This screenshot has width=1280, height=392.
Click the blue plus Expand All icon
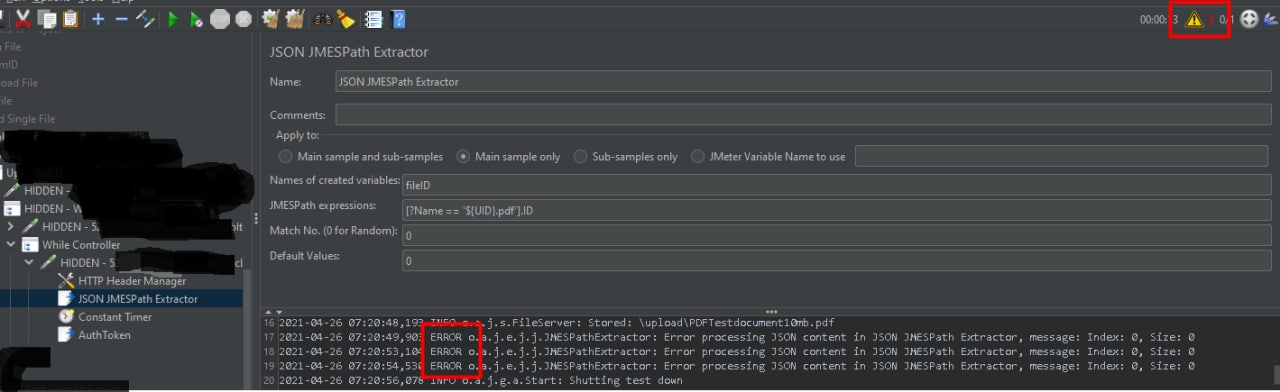(98, 19)
